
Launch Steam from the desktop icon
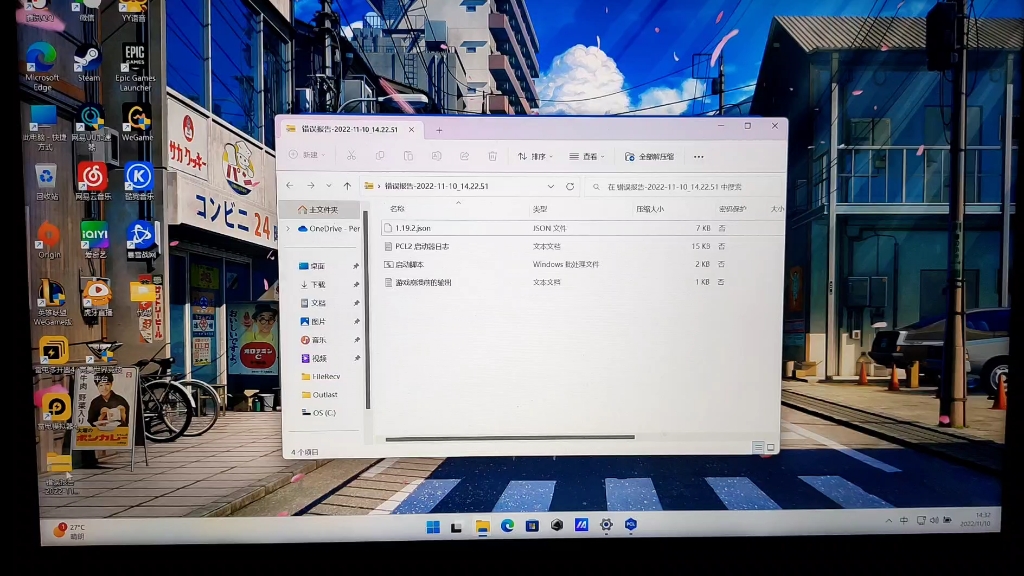click(88, 58)
